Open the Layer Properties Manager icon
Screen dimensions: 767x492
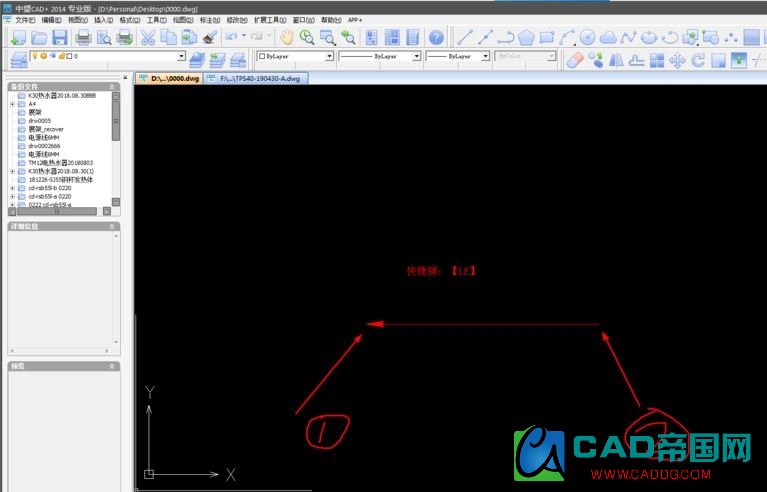tap(19, 60)
